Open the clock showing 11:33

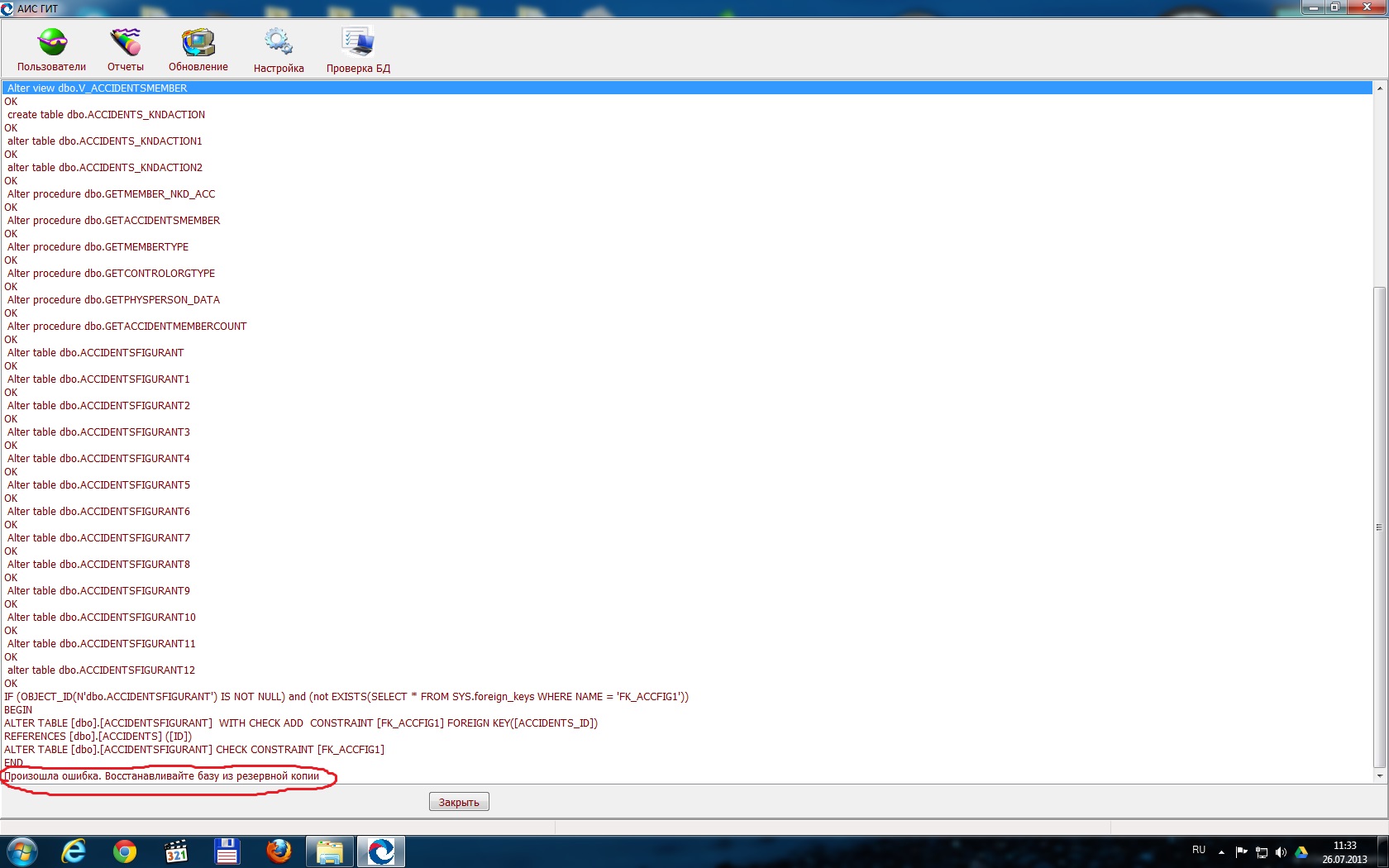point(1344,852)
